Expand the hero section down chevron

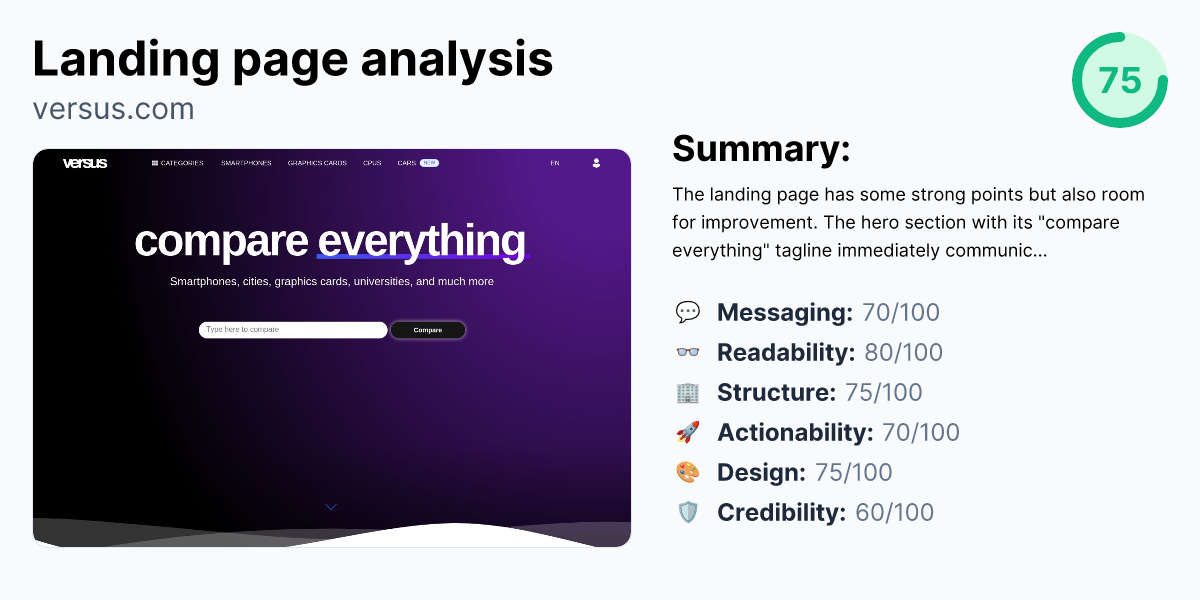(x=331, y=507)
